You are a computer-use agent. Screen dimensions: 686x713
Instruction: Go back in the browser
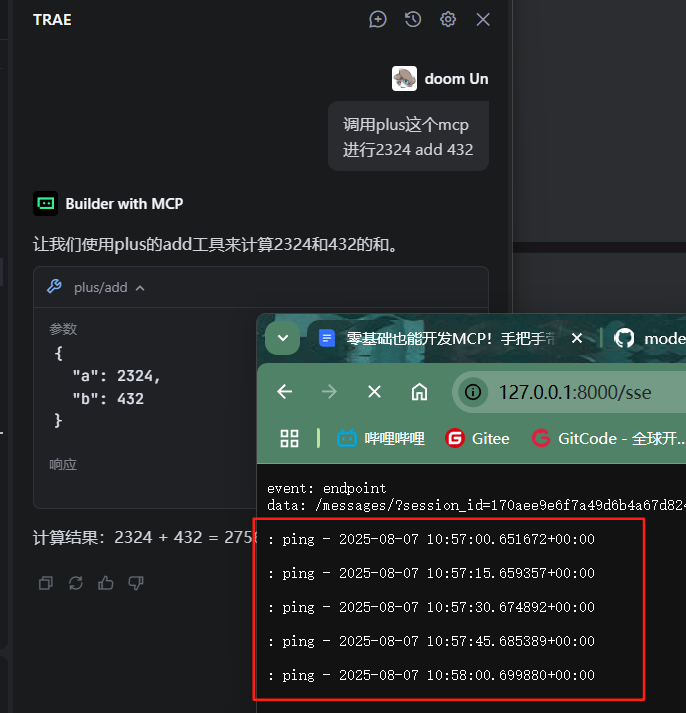click(x=285, y=392)
